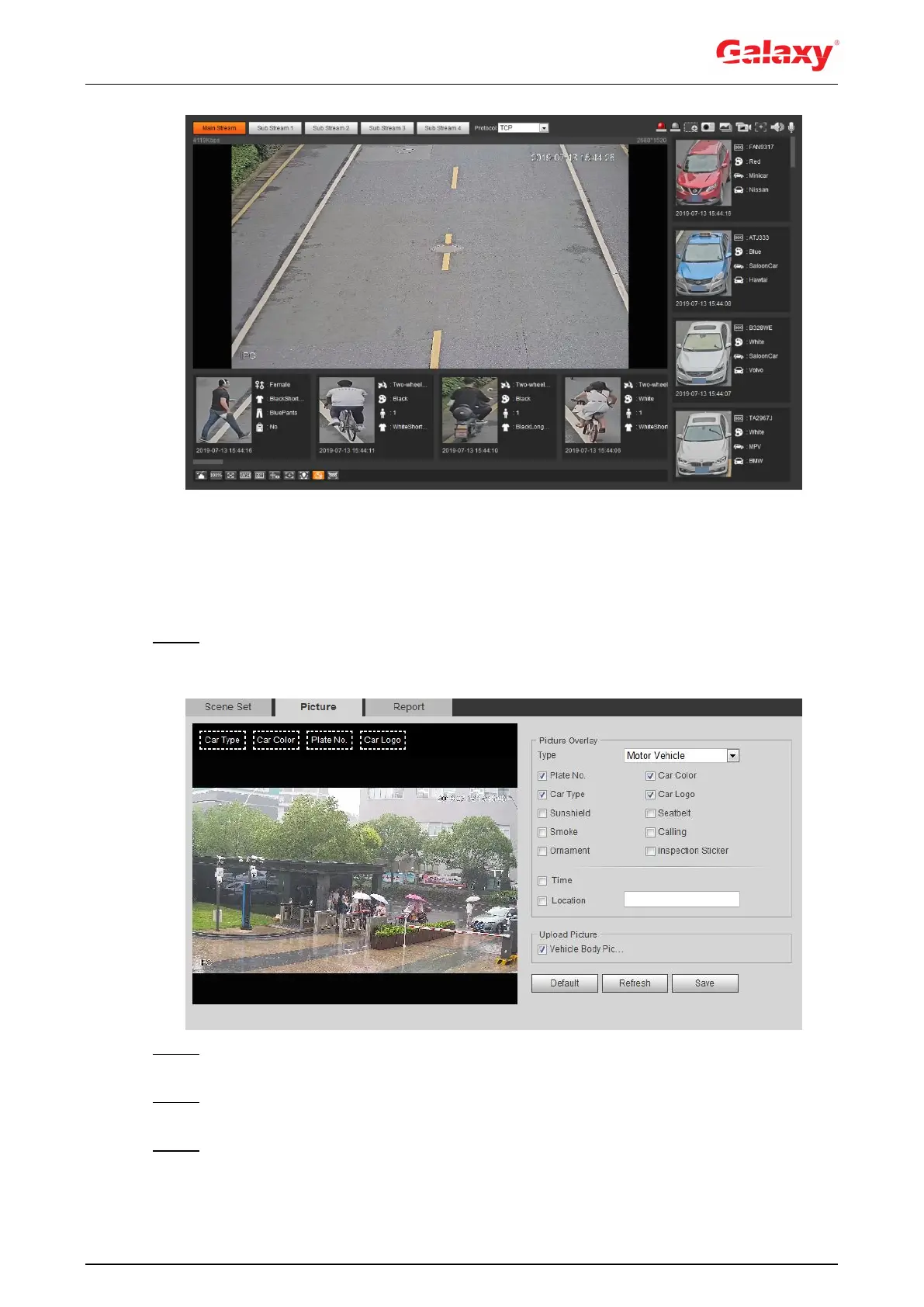The height and width of the screenshot is (1307, 924).
Task: Enable the Calling checkbox
Action: coord(650,832)
